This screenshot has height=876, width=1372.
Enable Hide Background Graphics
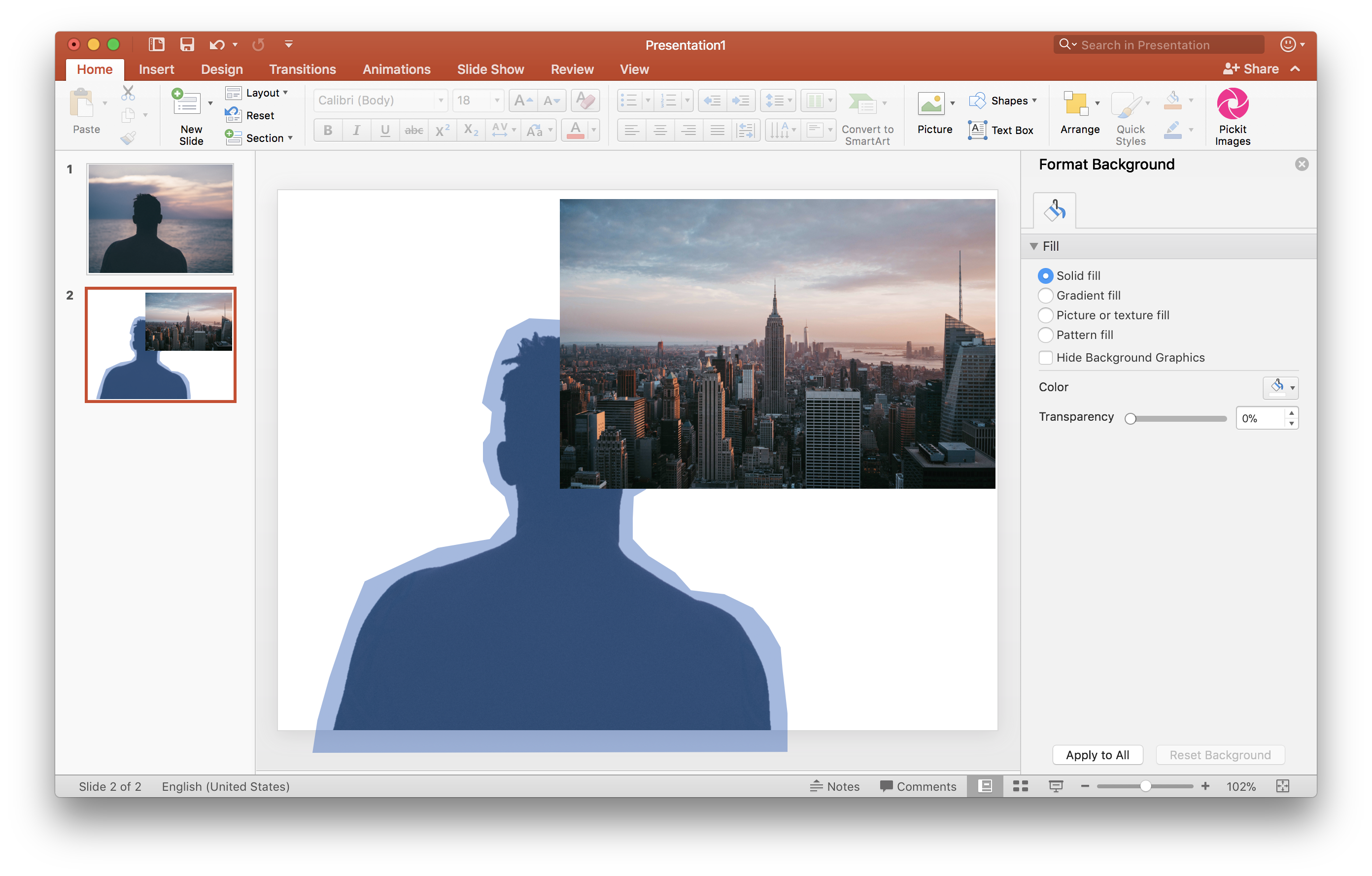1046,357
